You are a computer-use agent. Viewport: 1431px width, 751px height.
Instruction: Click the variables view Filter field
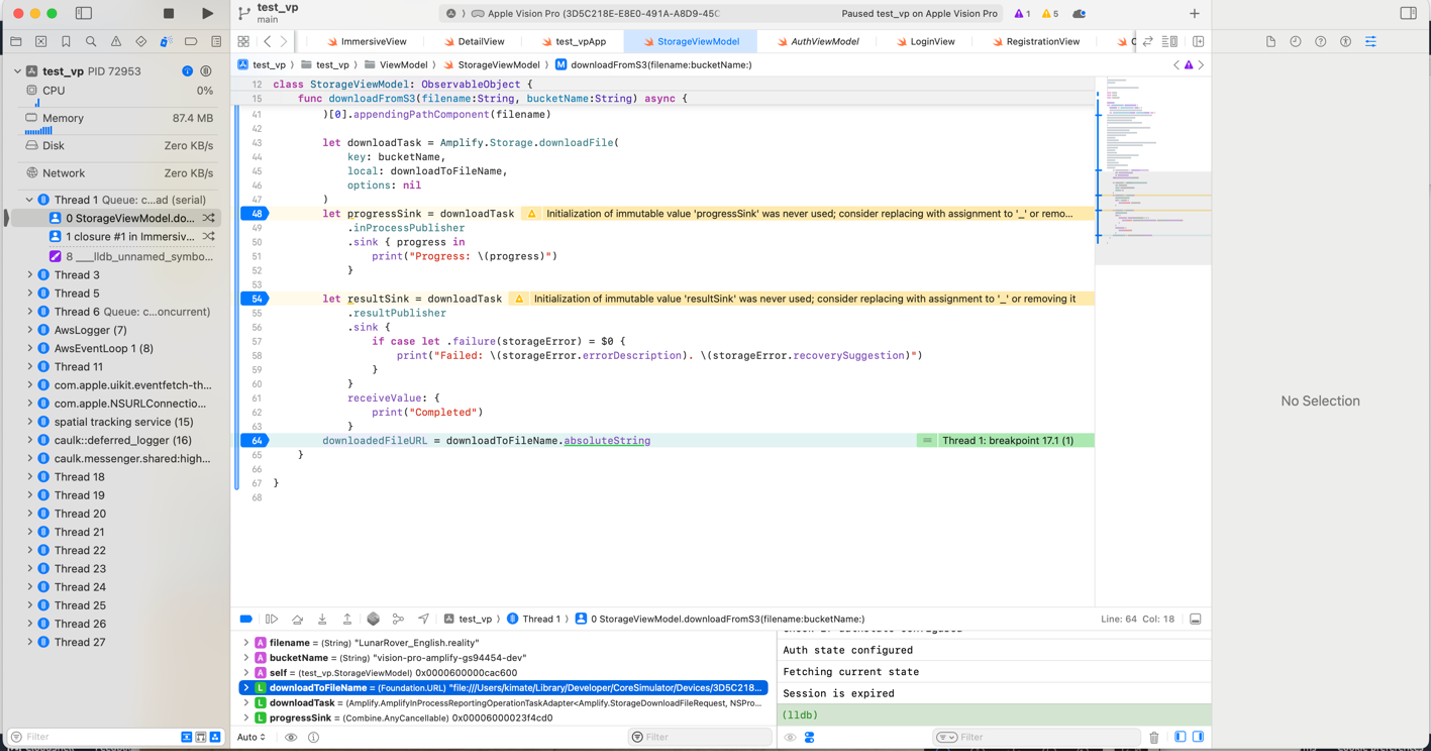[700, 737]
